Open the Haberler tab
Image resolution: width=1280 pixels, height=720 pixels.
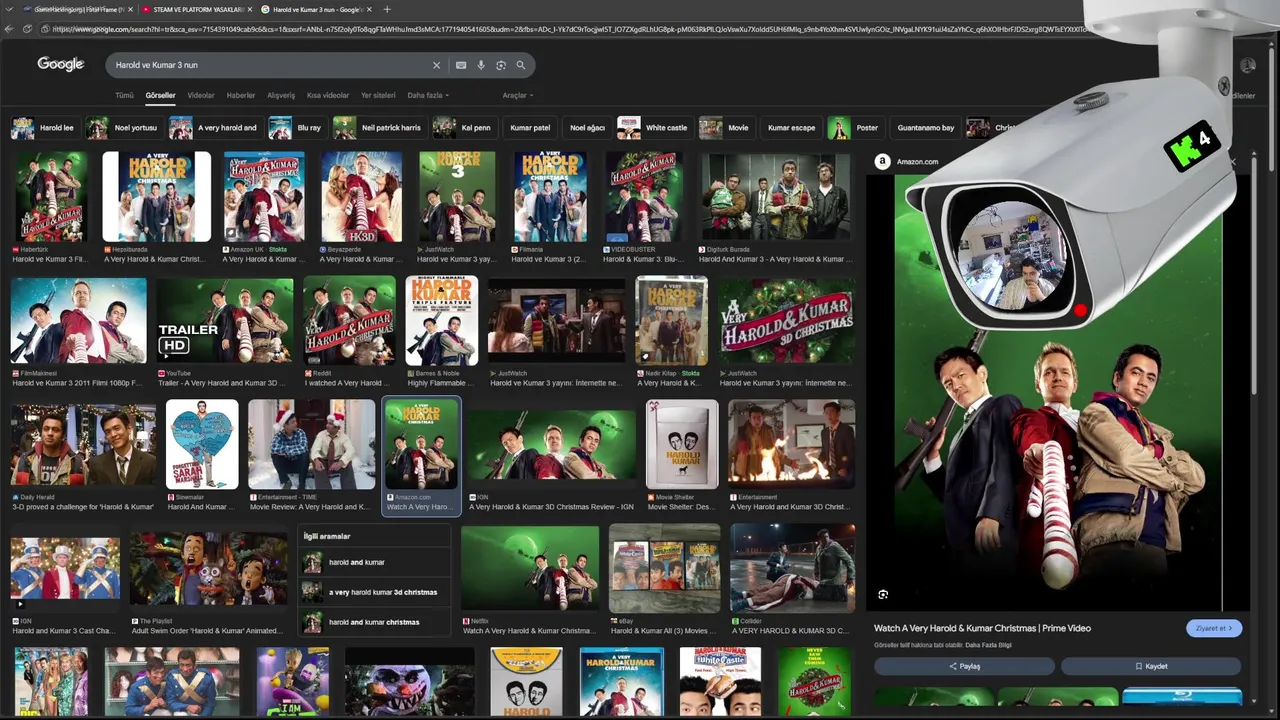[241, 96]
